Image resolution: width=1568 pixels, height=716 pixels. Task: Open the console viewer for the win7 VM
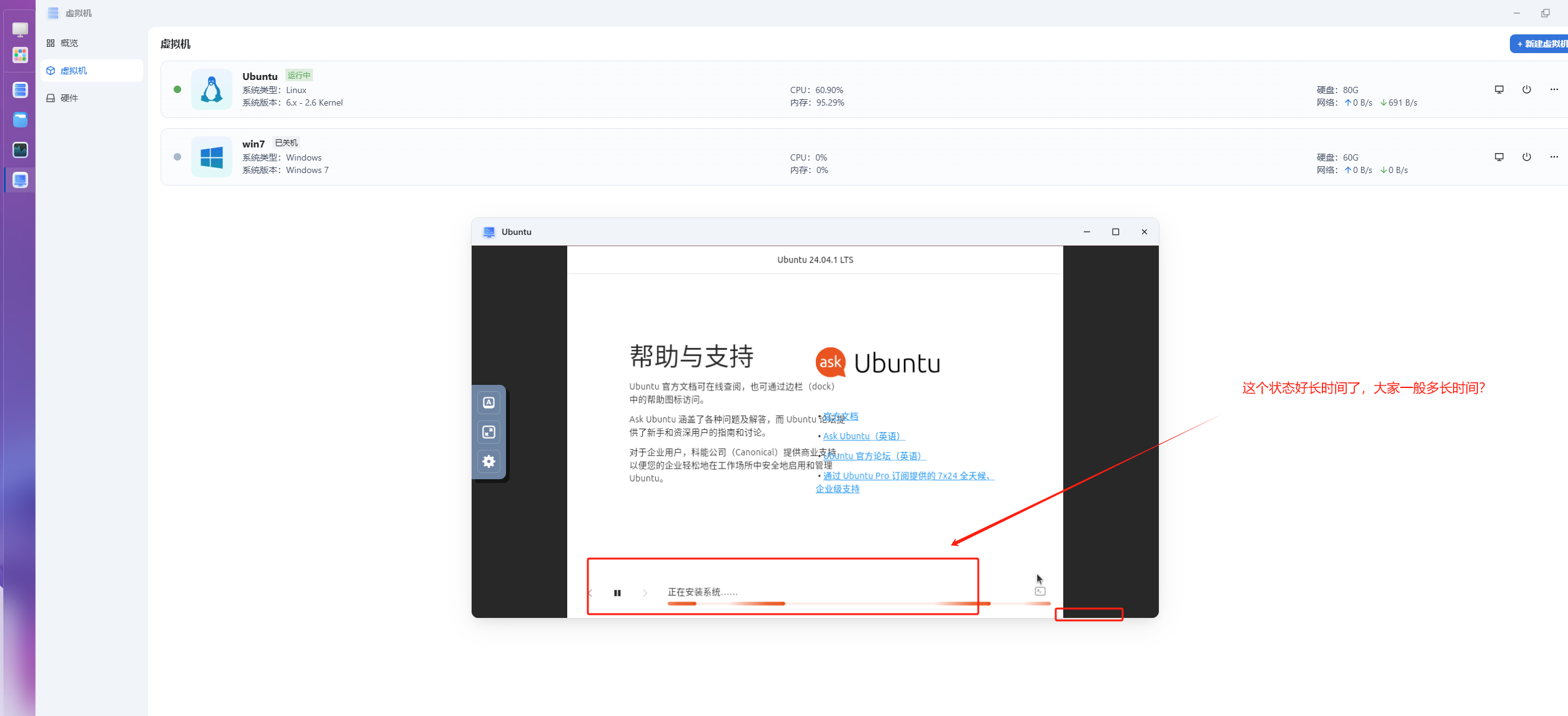[1499, 157]
